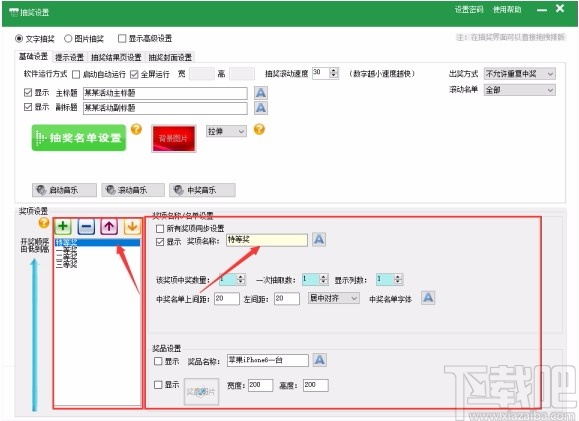Screen dimensions: 579x421
Task: Choose the red 背景图片 thumbnail
Action: 174,138
